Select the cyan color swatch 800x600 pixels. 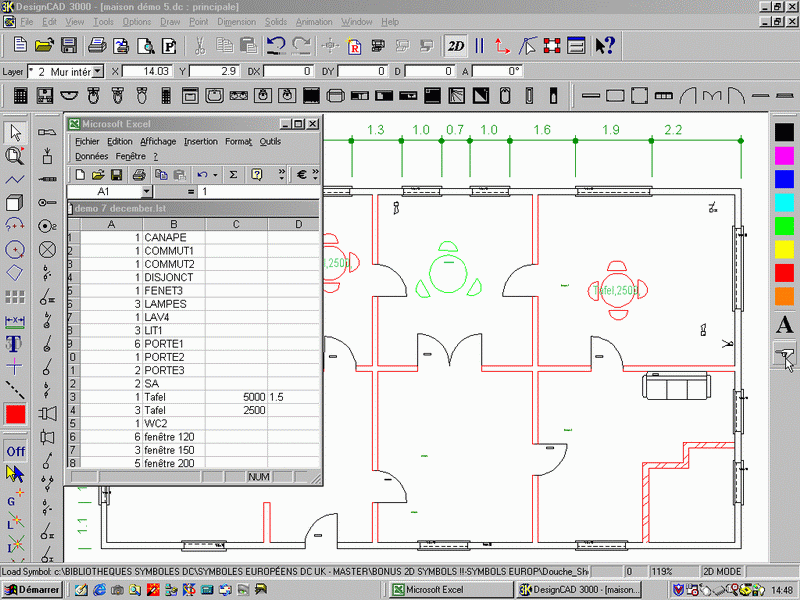pyautogui.click(x=785, y=203)
